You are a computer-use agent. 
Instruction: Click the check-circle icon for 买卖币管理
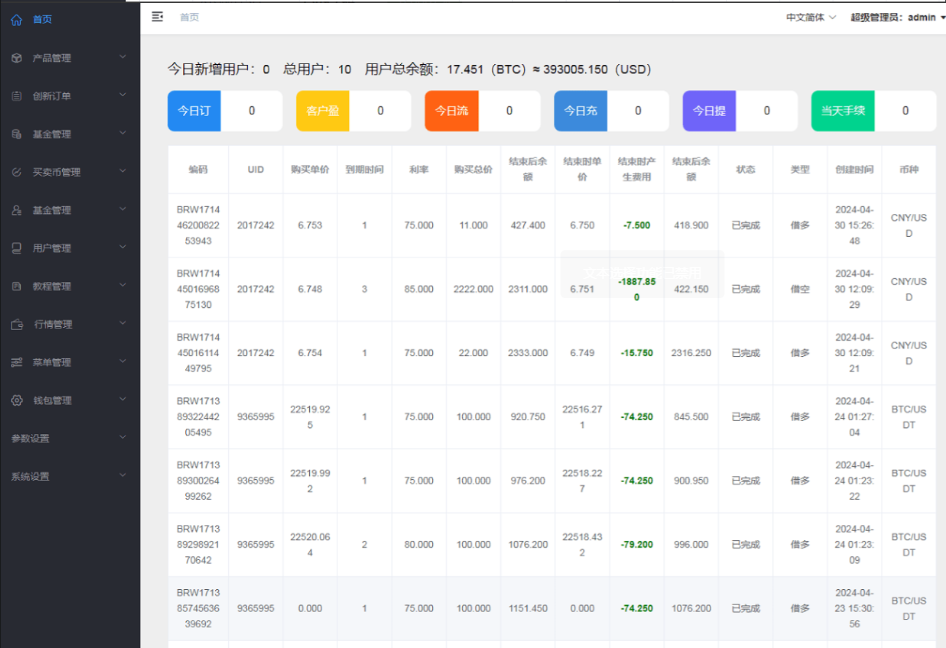point(17,172)
